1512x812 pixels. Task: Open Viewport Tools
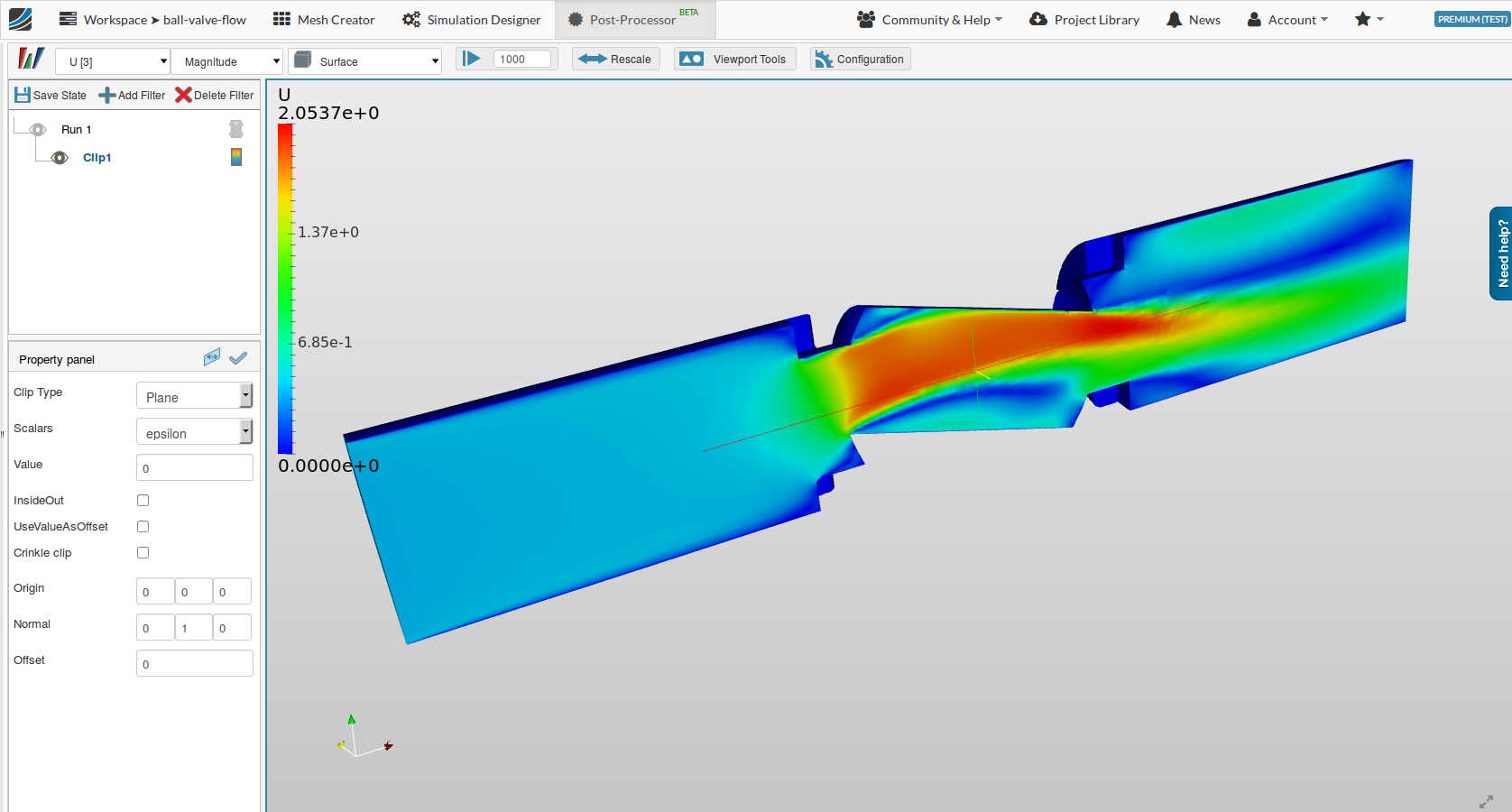(x=734, y=59)
